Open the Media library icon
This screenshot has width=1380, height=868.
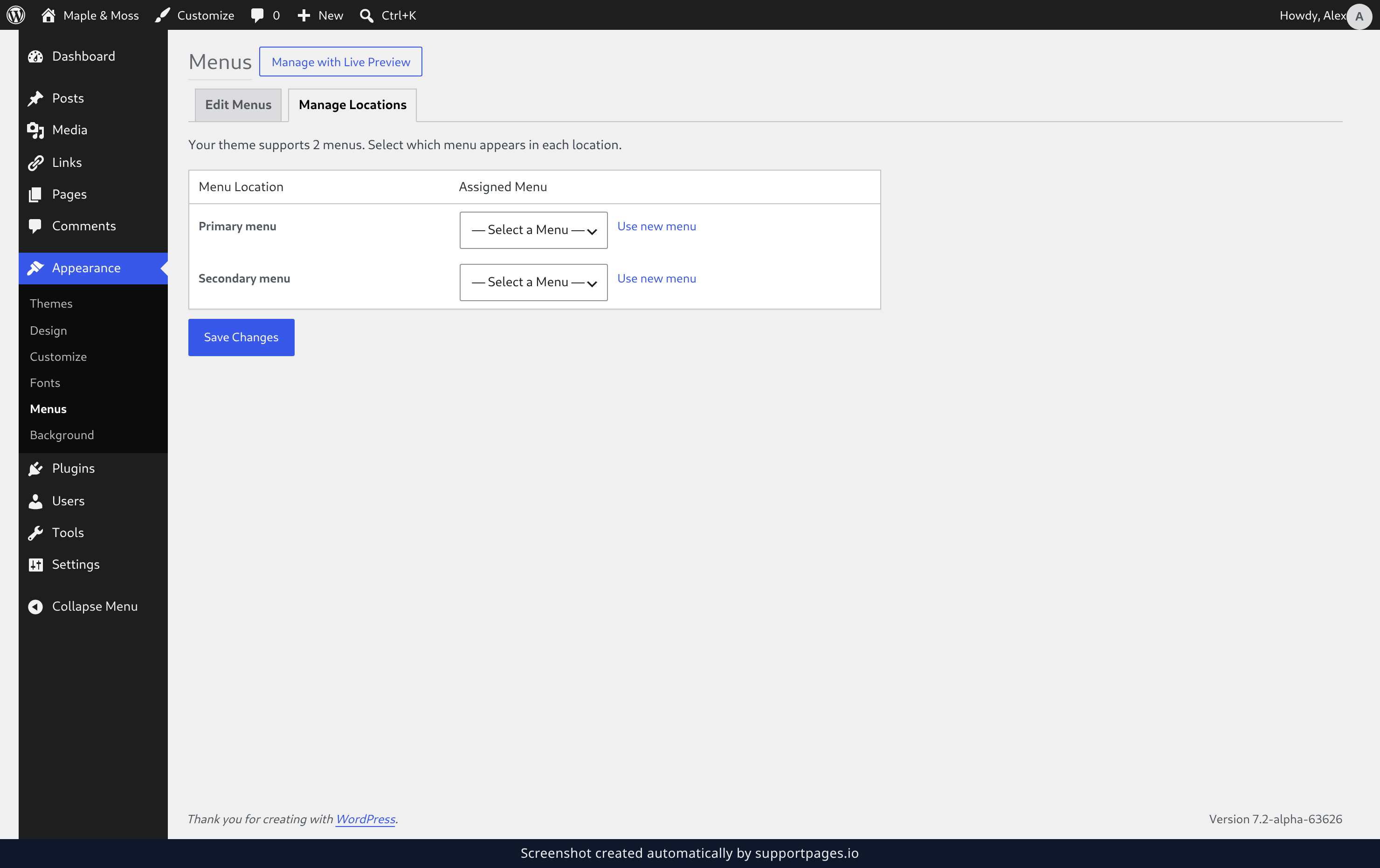tap(35, 130)
